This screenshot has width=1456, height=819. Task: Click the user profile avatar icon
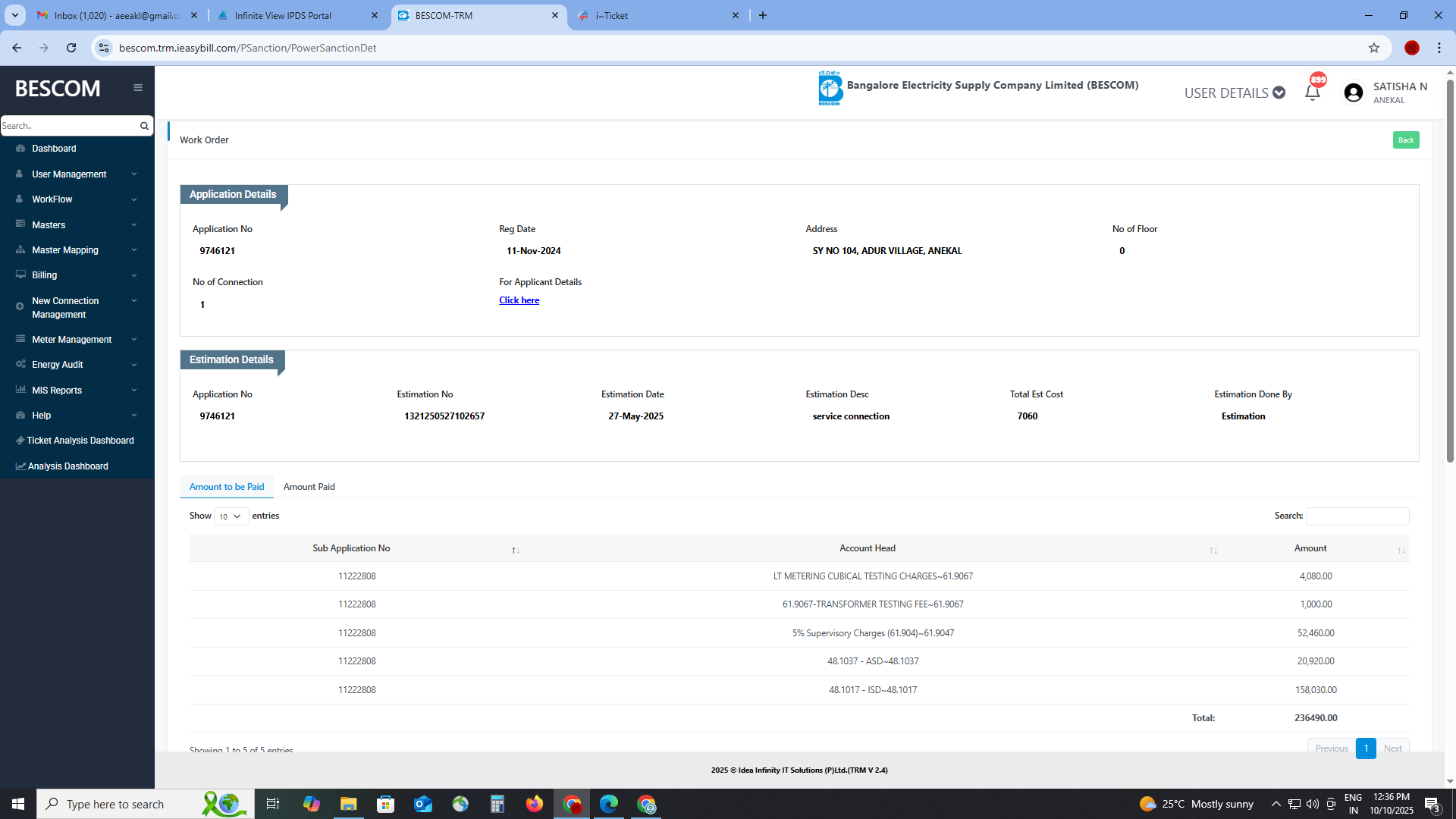coord(1354,93)
